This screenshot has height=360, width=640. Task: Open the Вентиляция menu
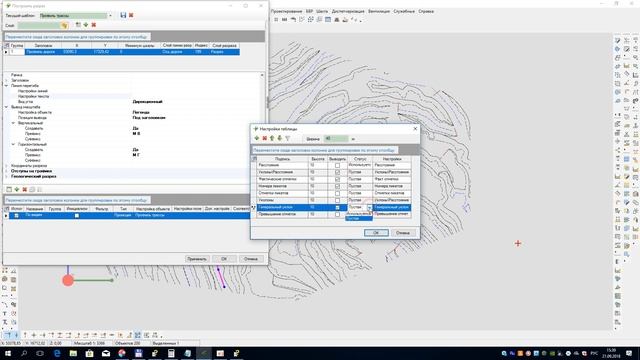pyautogui.click(x=379, y=11)
